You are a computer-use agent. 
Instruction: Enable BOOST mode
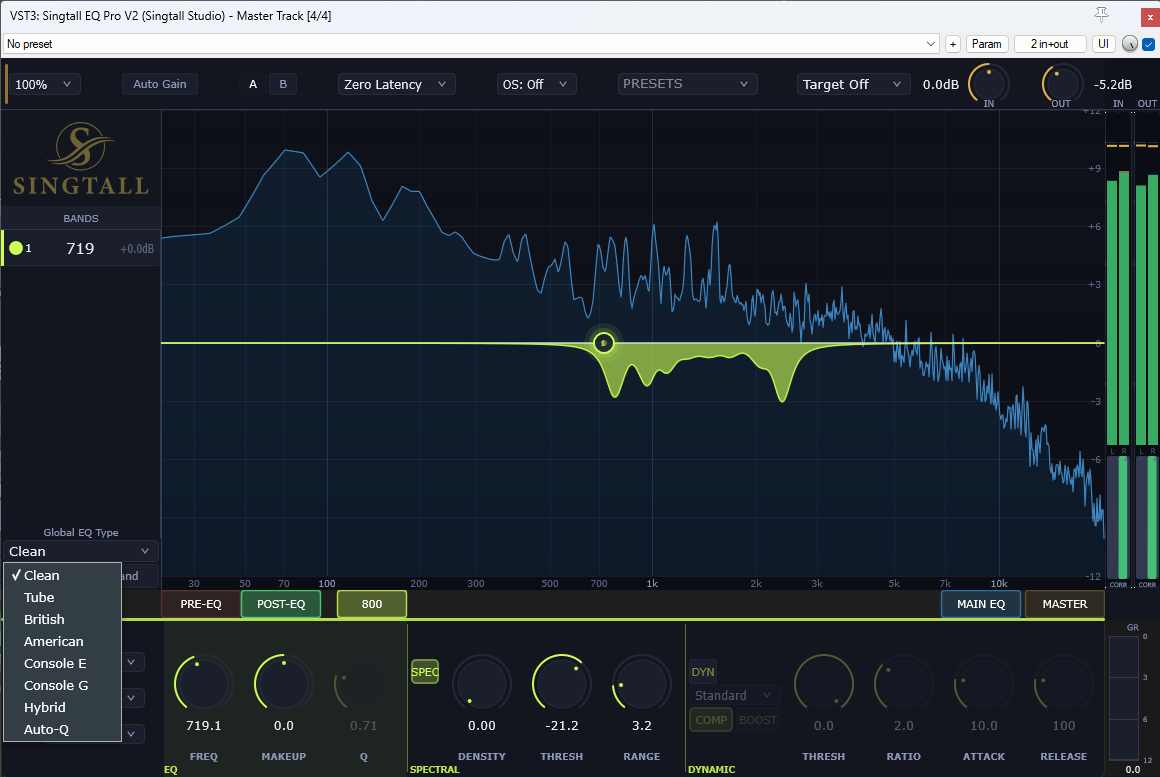[x=758, y=720]
